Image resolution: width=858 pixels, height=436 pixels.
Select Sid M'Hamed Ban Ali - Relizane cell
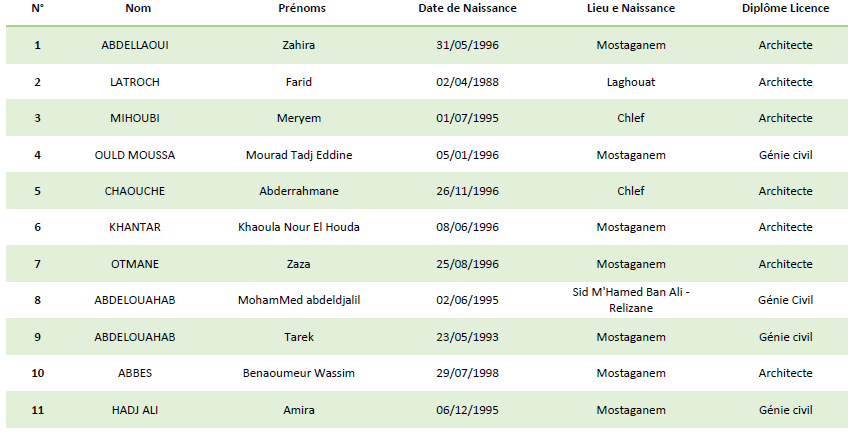631,300
